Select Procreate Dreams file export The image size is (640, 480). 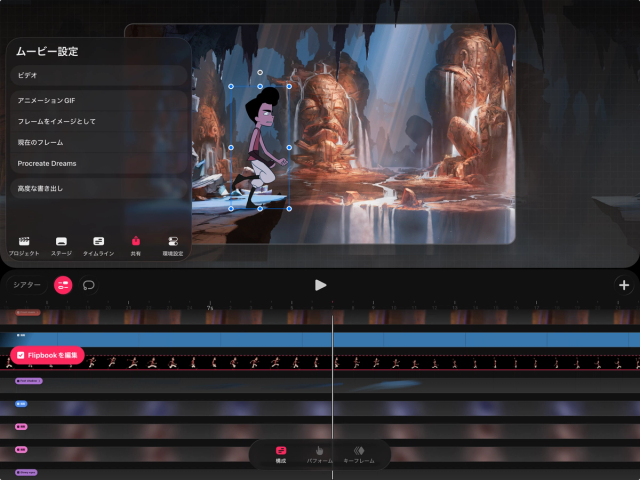(x=99, y=163)
